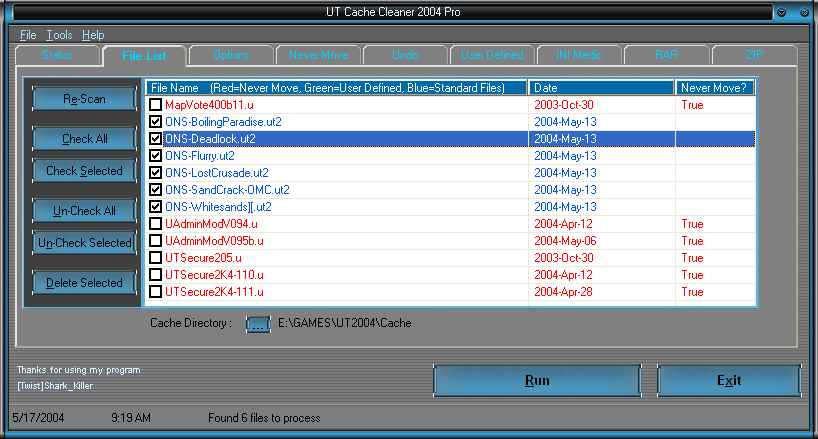
Task: Select the UTSecure205.u file name
Action: tap(203, 258)
